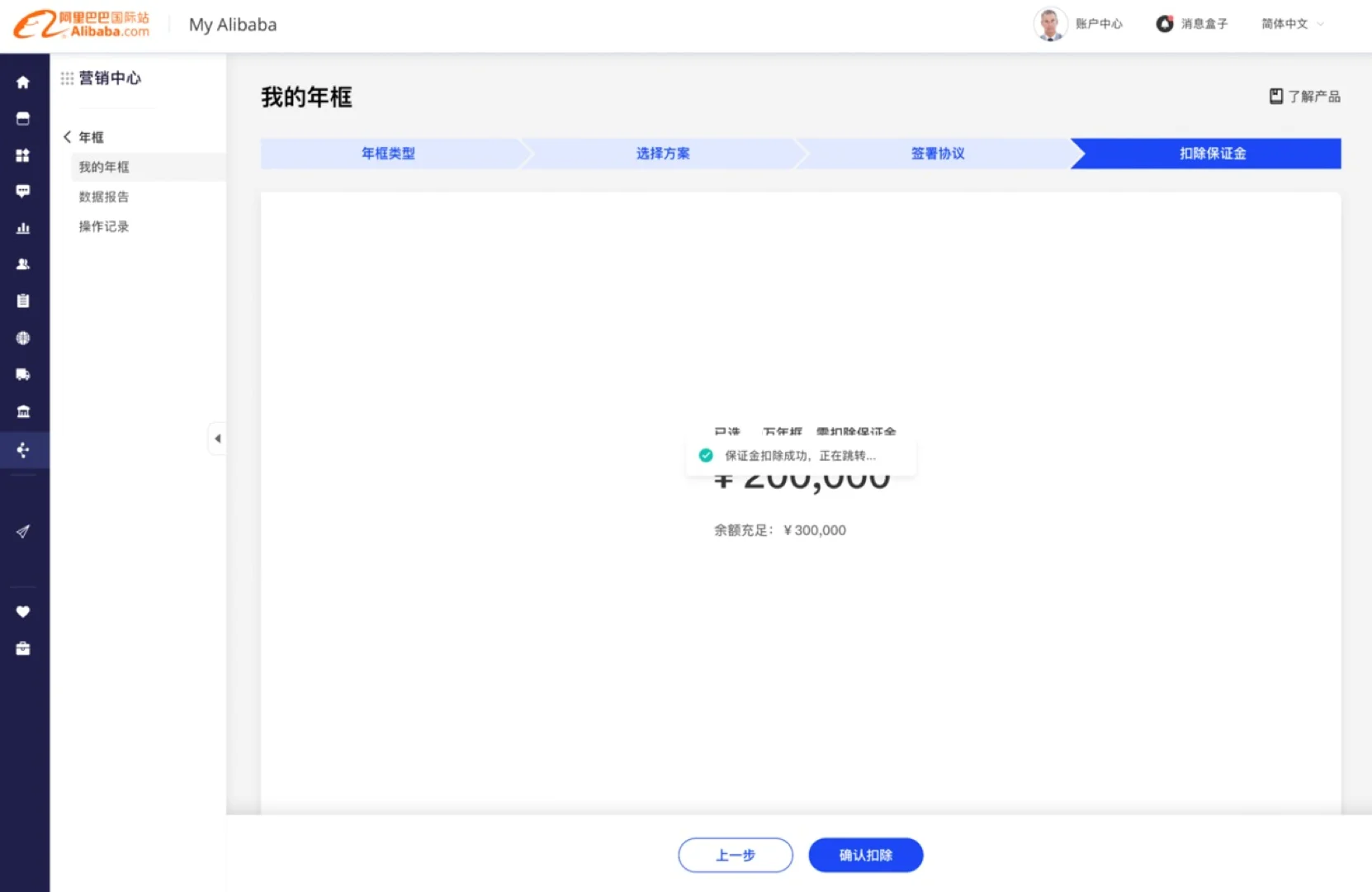1372x892 pixels.
Task: Open the 了解产品 link
Action: pos(1304,97)
